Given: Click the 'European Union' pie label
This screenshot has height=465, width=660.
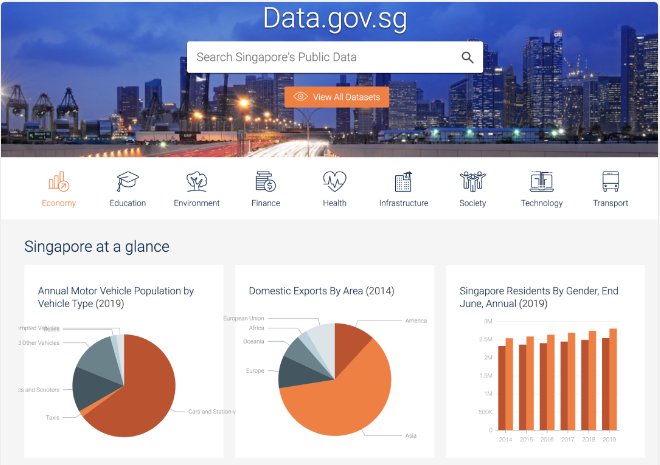Looking at the screenshot, I should 244,318.
